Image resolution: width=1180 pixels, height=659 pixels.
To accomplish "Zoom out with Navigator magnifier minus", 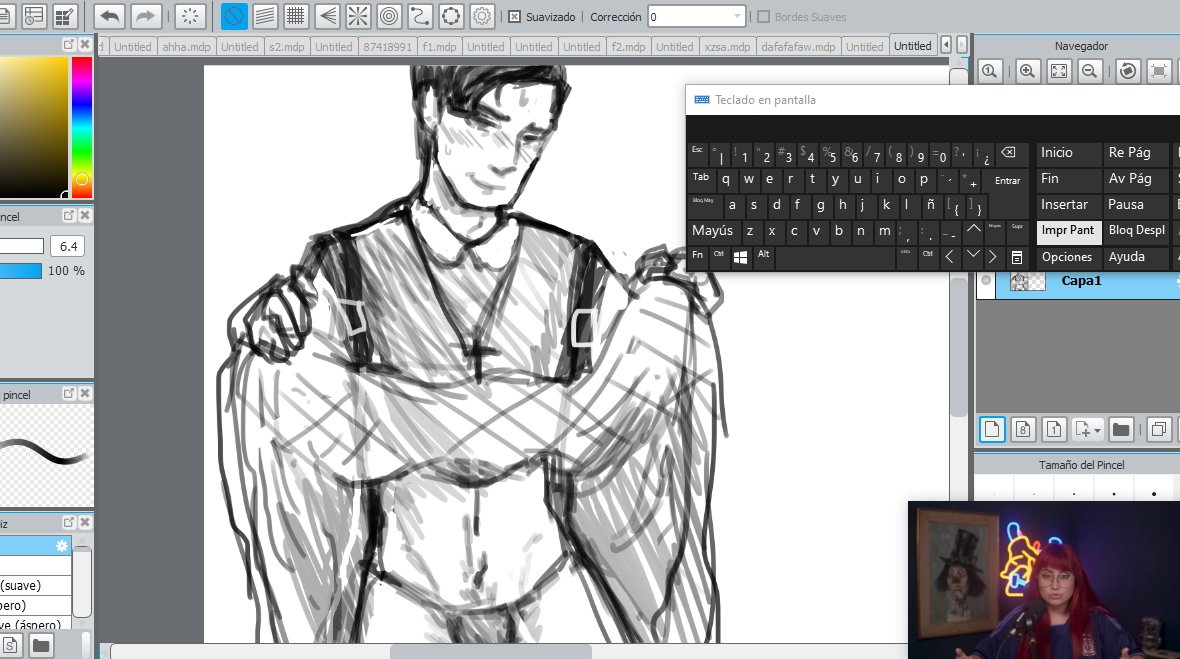I will [x=1089, y=71].
